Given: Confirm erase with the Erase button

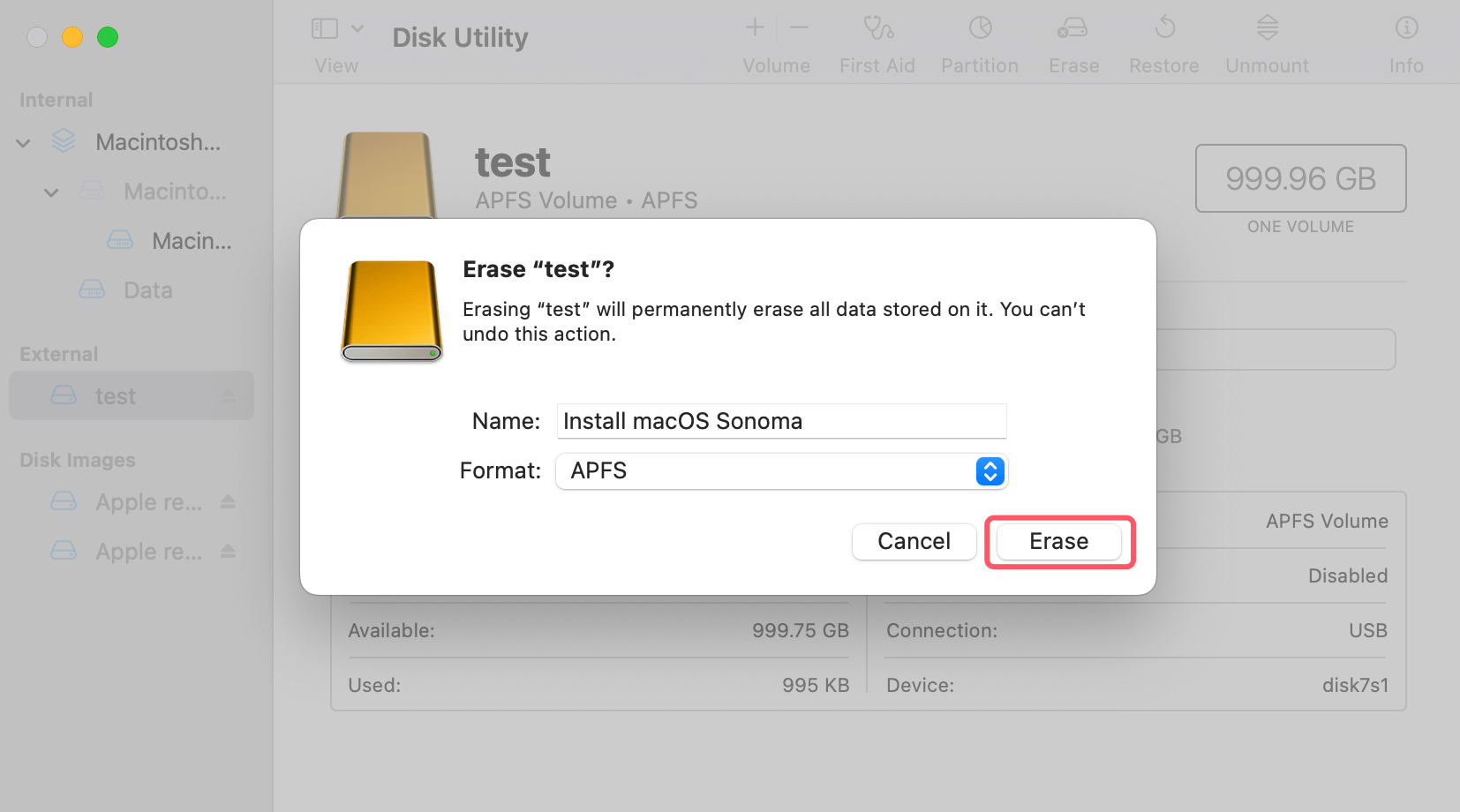Looking at the screenshot, I should point(1058,541).
